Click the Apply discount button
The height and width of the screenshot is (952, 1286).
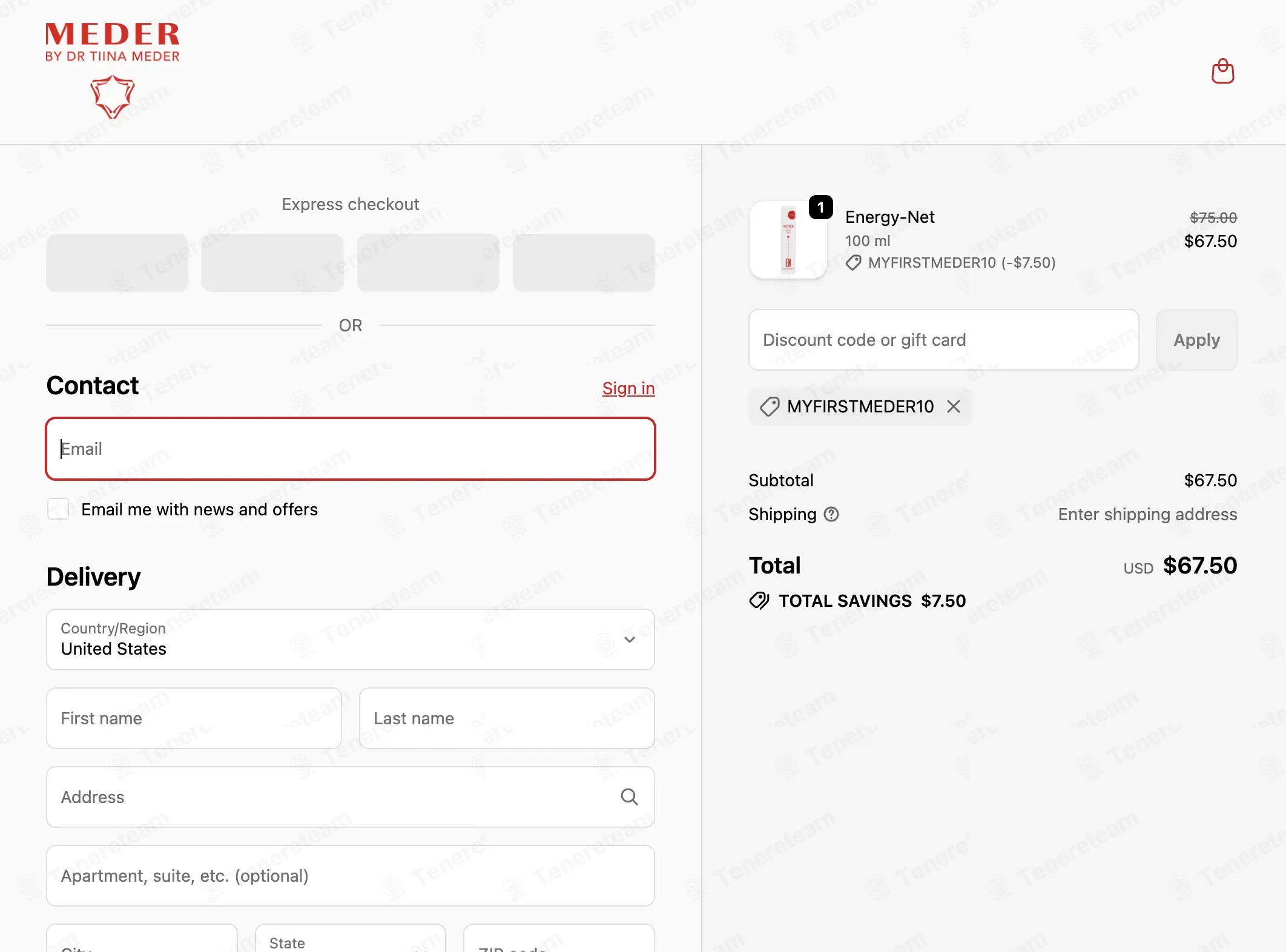tap(1196, 340)
